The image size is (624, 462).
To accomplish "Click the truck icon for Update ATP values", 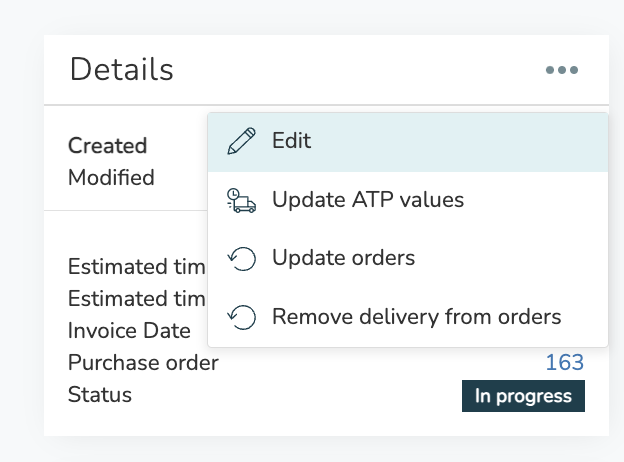I will tap(242, 200).
